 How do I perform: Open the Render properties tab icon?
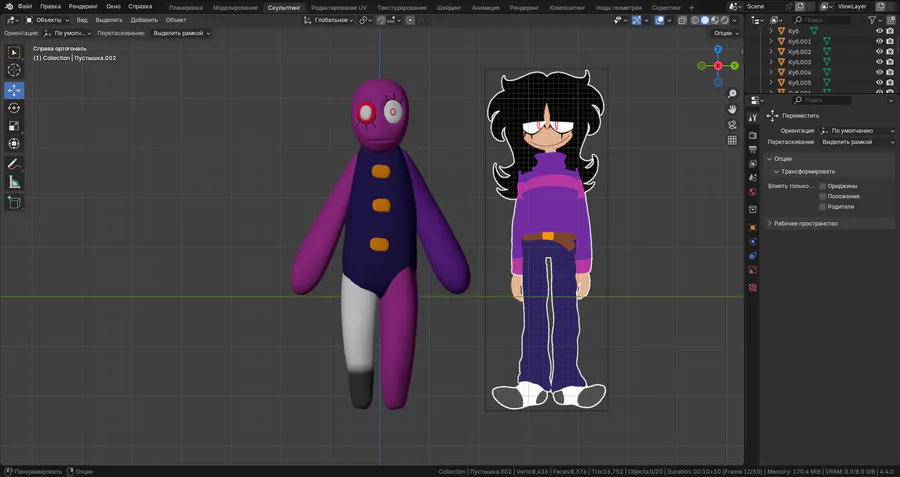[x=753, y=135]
